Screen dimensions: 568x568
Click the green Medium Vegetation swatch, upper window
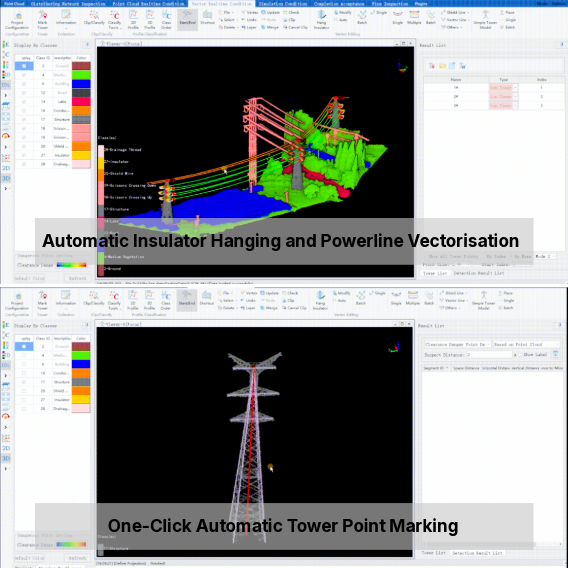(81, 75)
